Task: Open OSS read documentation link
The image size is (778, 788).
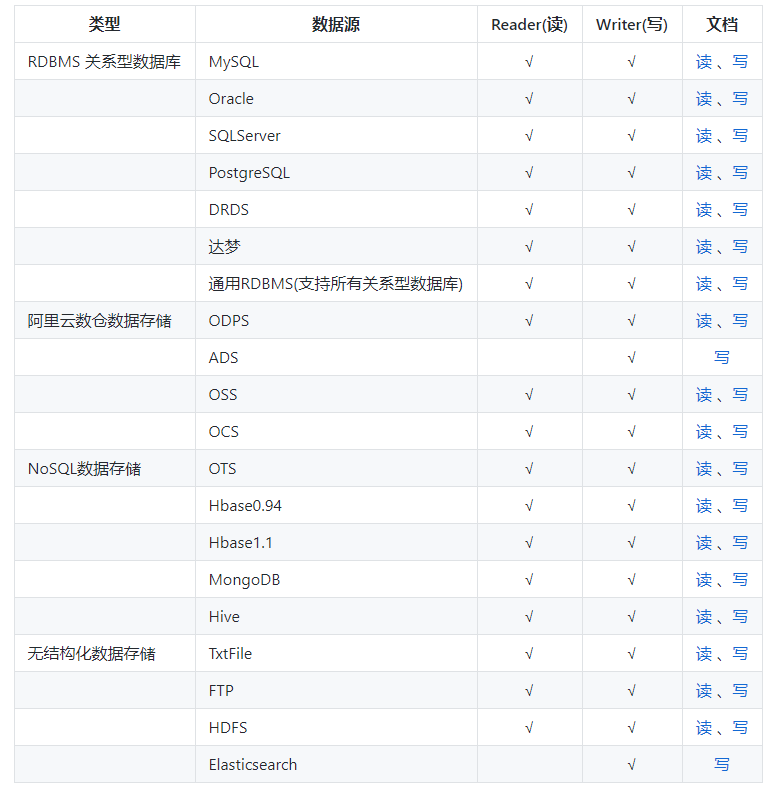Action: [x=704, y=395]
